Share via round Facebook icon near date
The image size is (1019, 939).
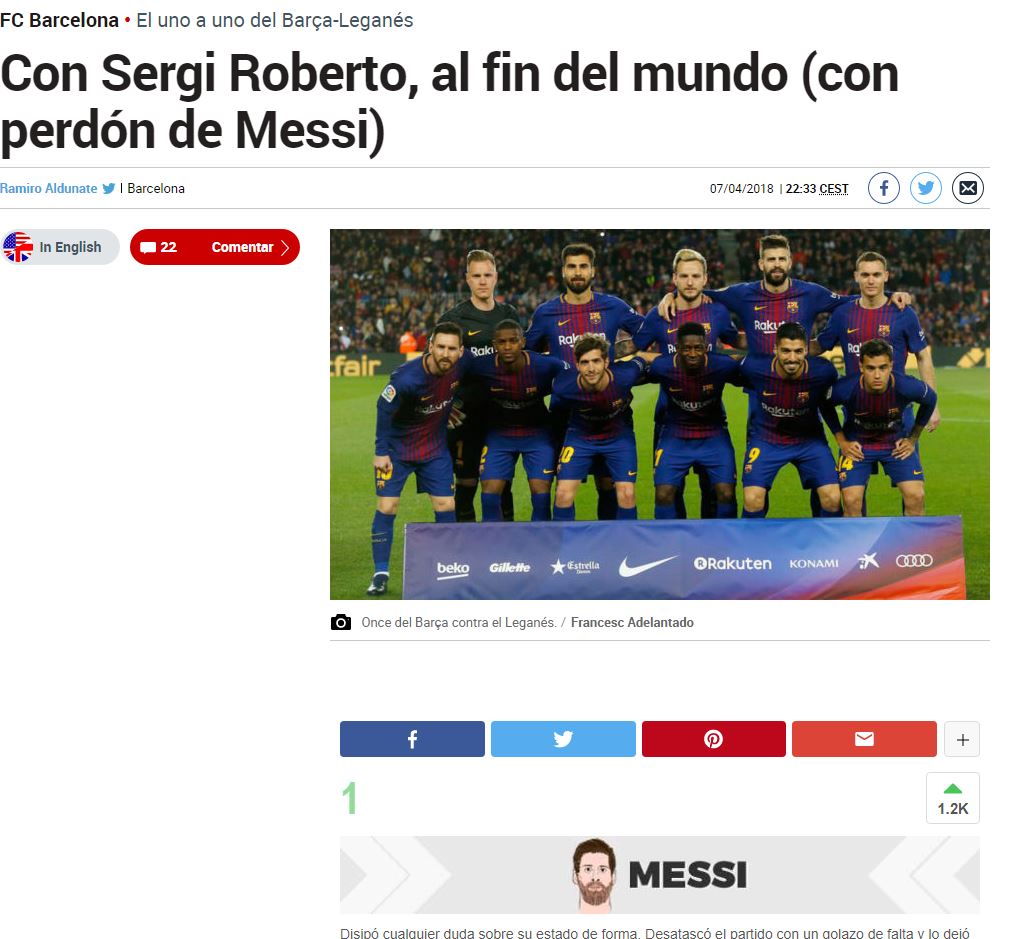pyautogui.click(x=883, y=188)
